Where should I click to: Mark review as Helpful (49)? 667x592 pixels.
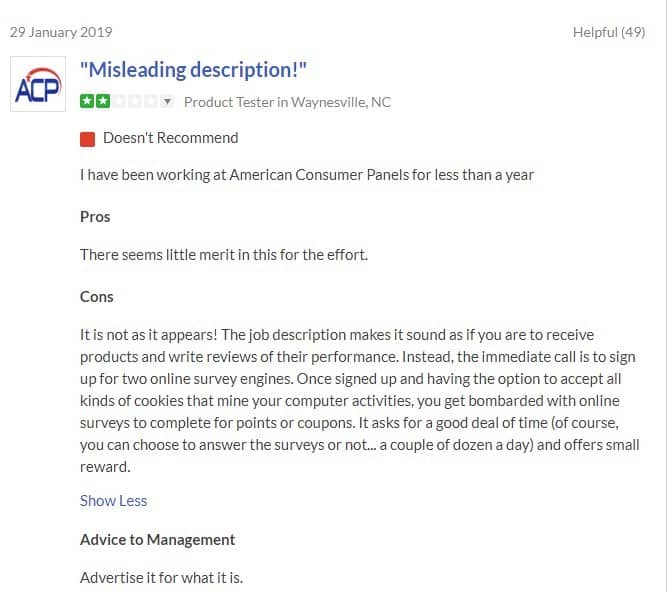pos(608,32)
